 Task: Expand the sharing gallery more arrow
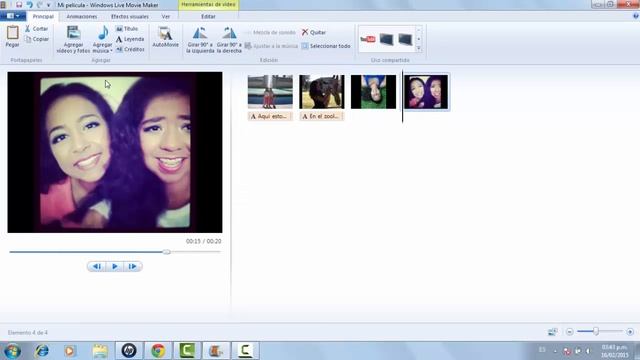[419, 49]
